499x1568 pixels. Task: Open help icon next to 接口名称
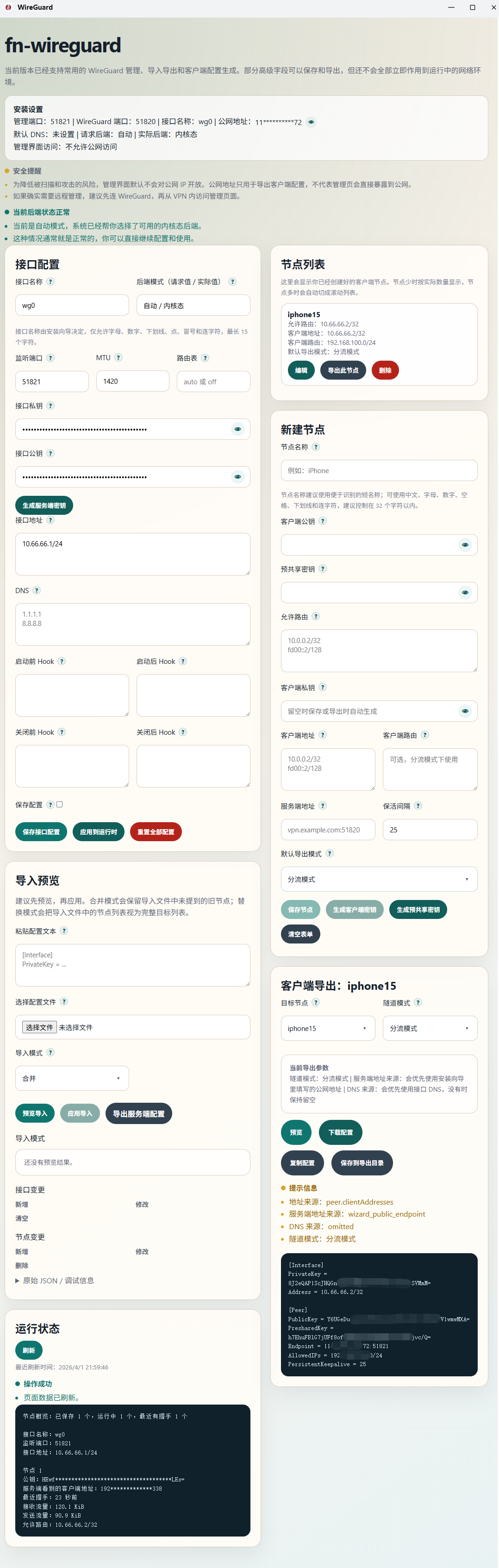tap(50, 281)
